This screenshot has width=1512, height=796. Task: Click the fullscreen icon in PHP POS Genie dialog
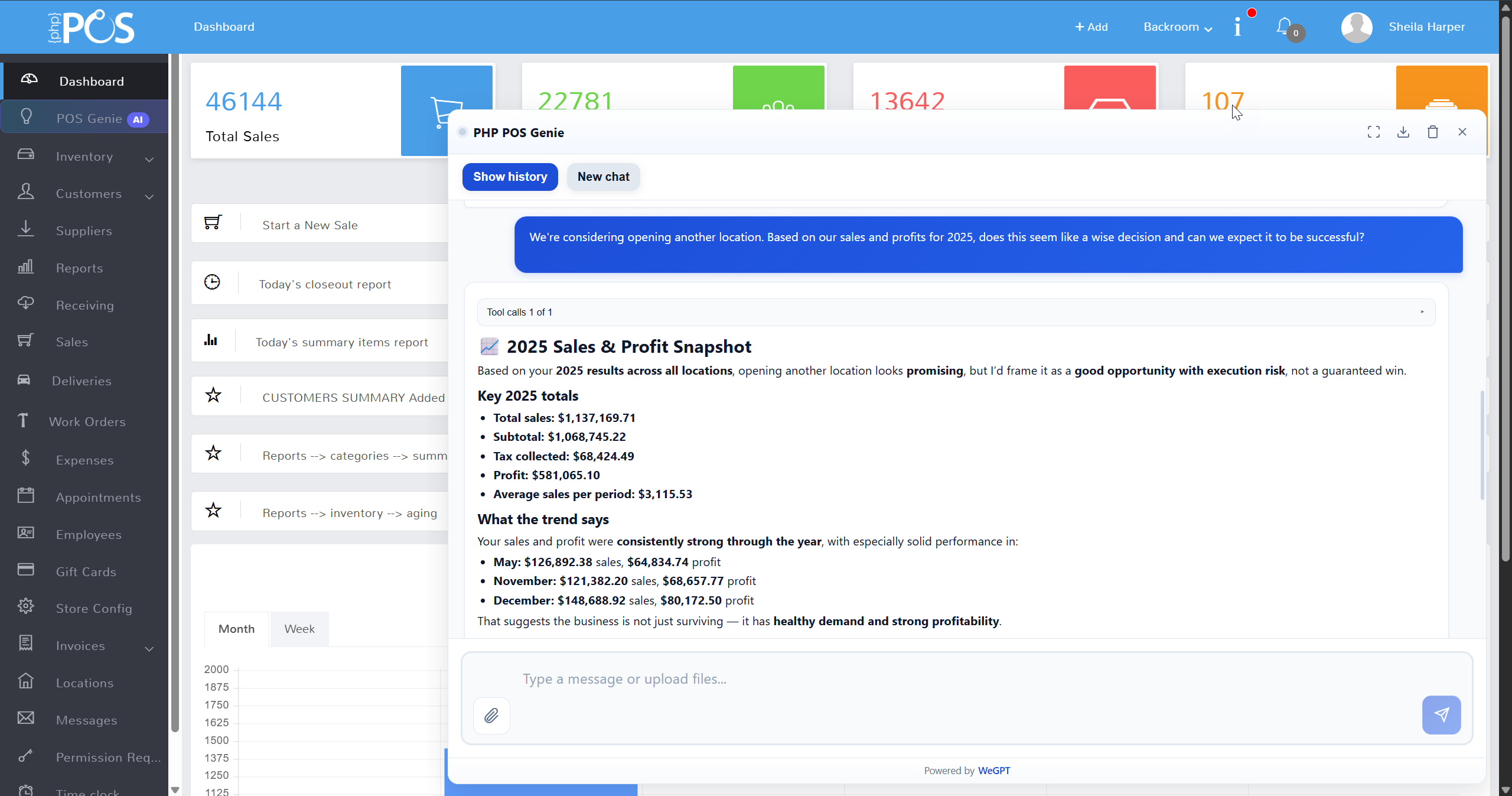[x=1374, y=132]
